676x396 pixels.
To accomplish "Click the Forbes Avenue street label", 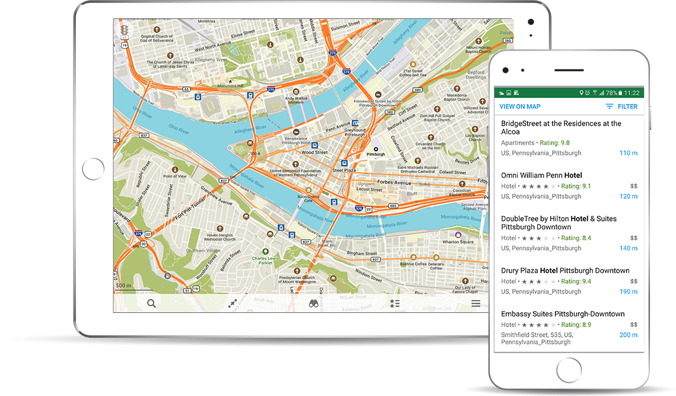I will click(394, 182).
